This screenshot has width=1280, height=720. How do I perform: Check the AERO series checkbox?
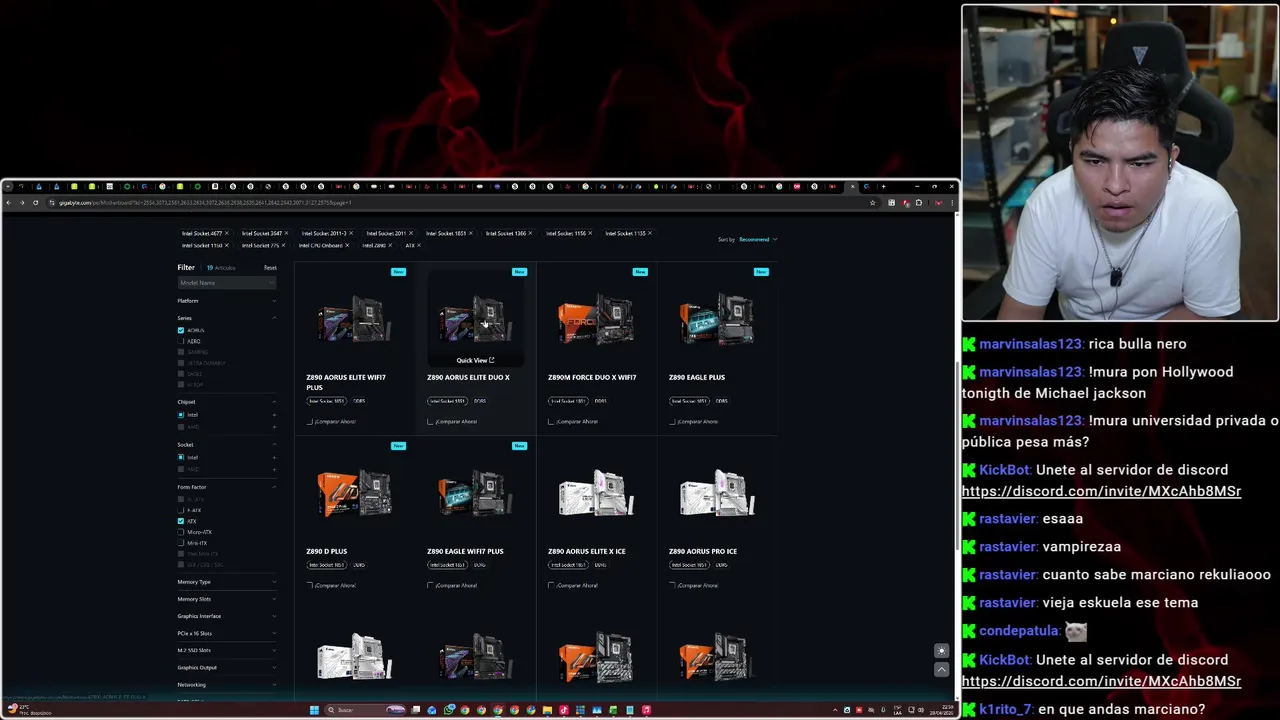point(181,341)
